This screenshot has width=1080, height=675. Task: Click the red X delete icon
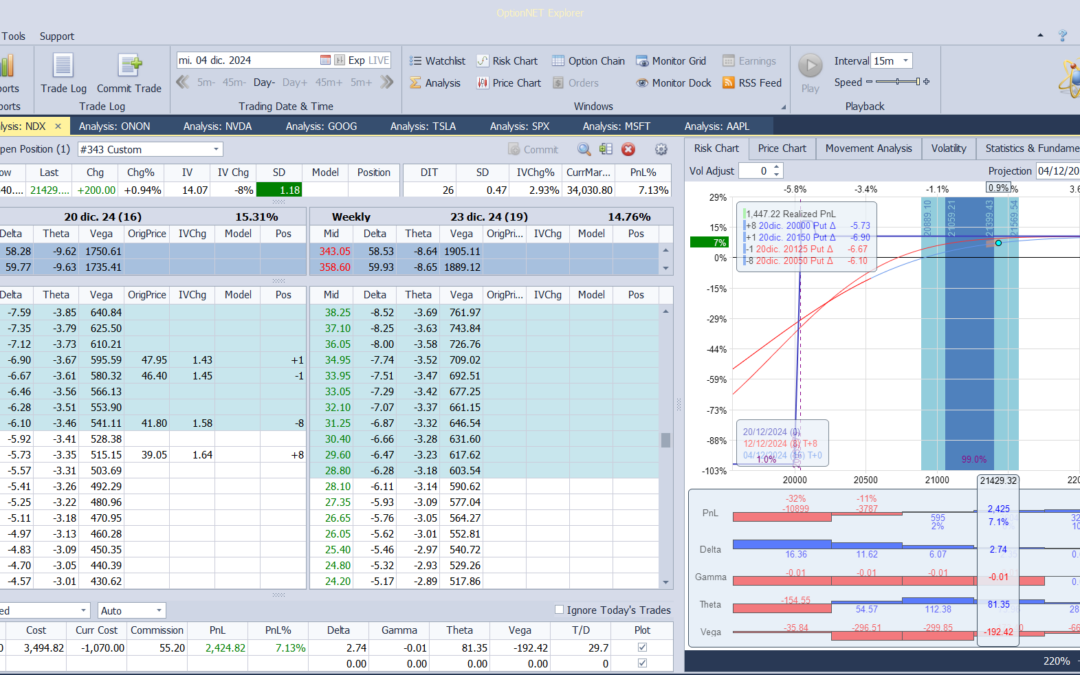(x=628, y=149)
